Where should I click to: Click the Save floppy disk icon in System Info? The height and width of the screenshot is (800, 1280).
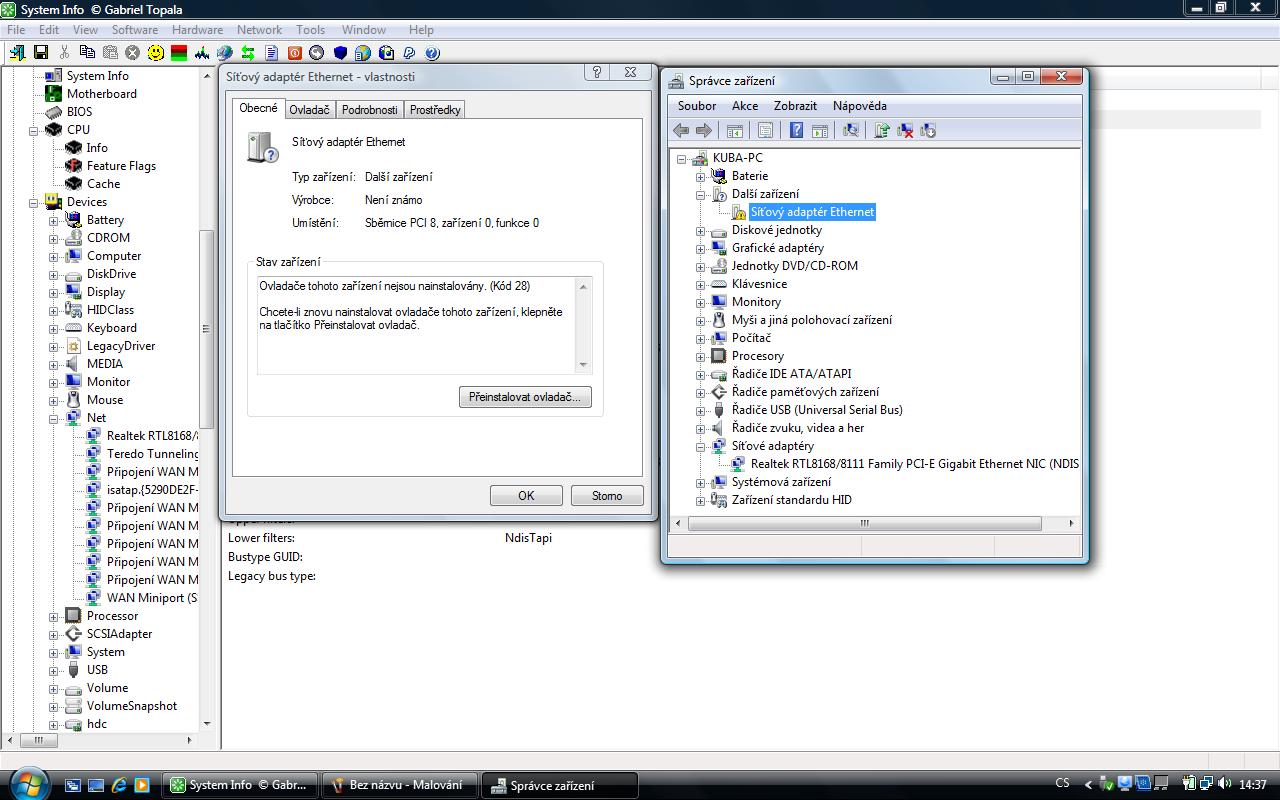[41, 53]
